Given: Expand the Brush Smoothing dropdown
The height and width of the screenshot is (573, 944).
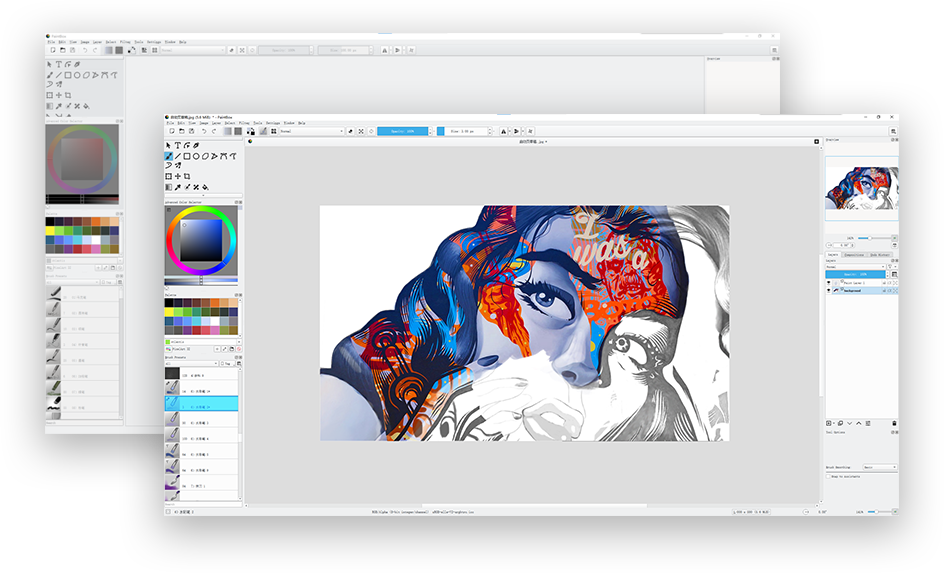Looking at the screenshot, I should coord(880,467).
